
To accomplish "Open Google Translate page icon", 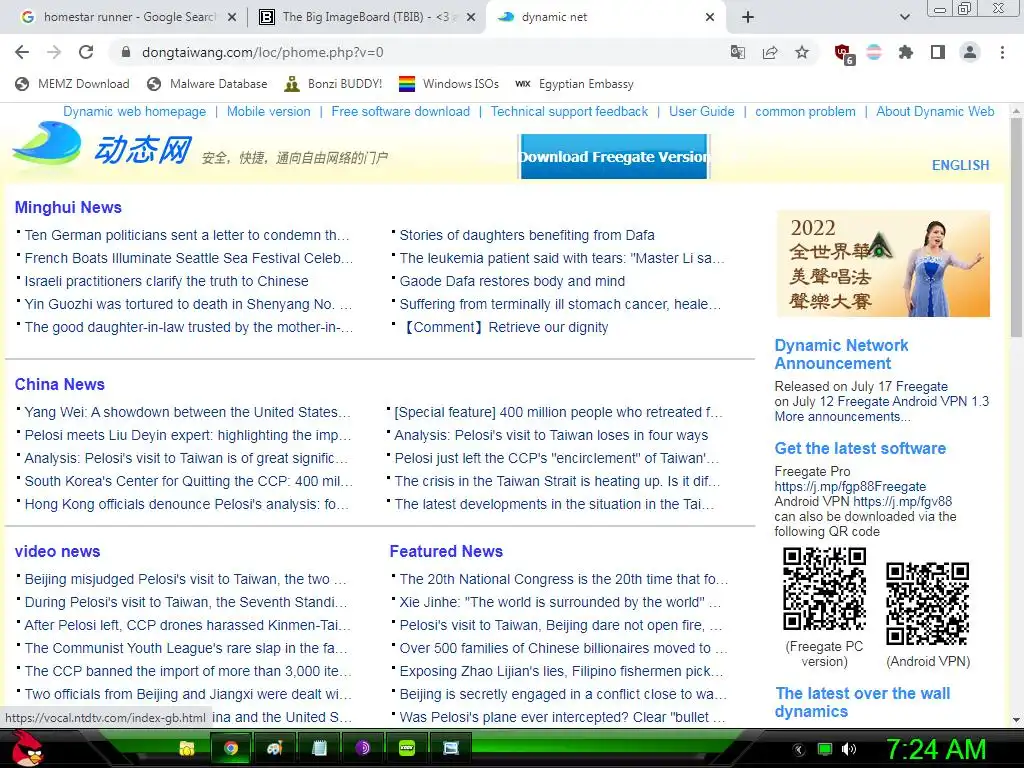I will [x=737, y=52].
